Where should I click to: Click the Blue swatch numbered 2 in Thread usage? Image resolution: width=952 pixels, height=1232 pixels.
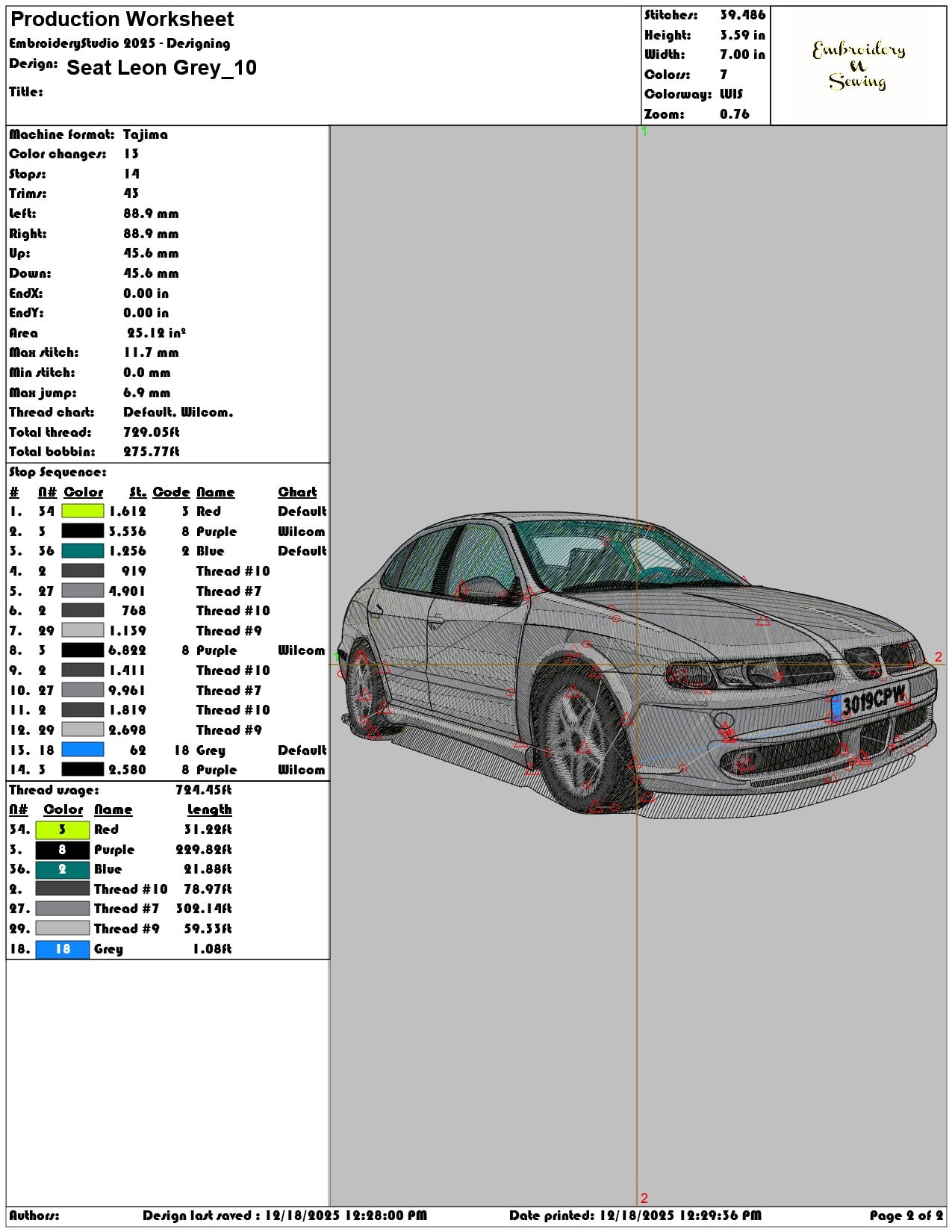pos(62,869)
